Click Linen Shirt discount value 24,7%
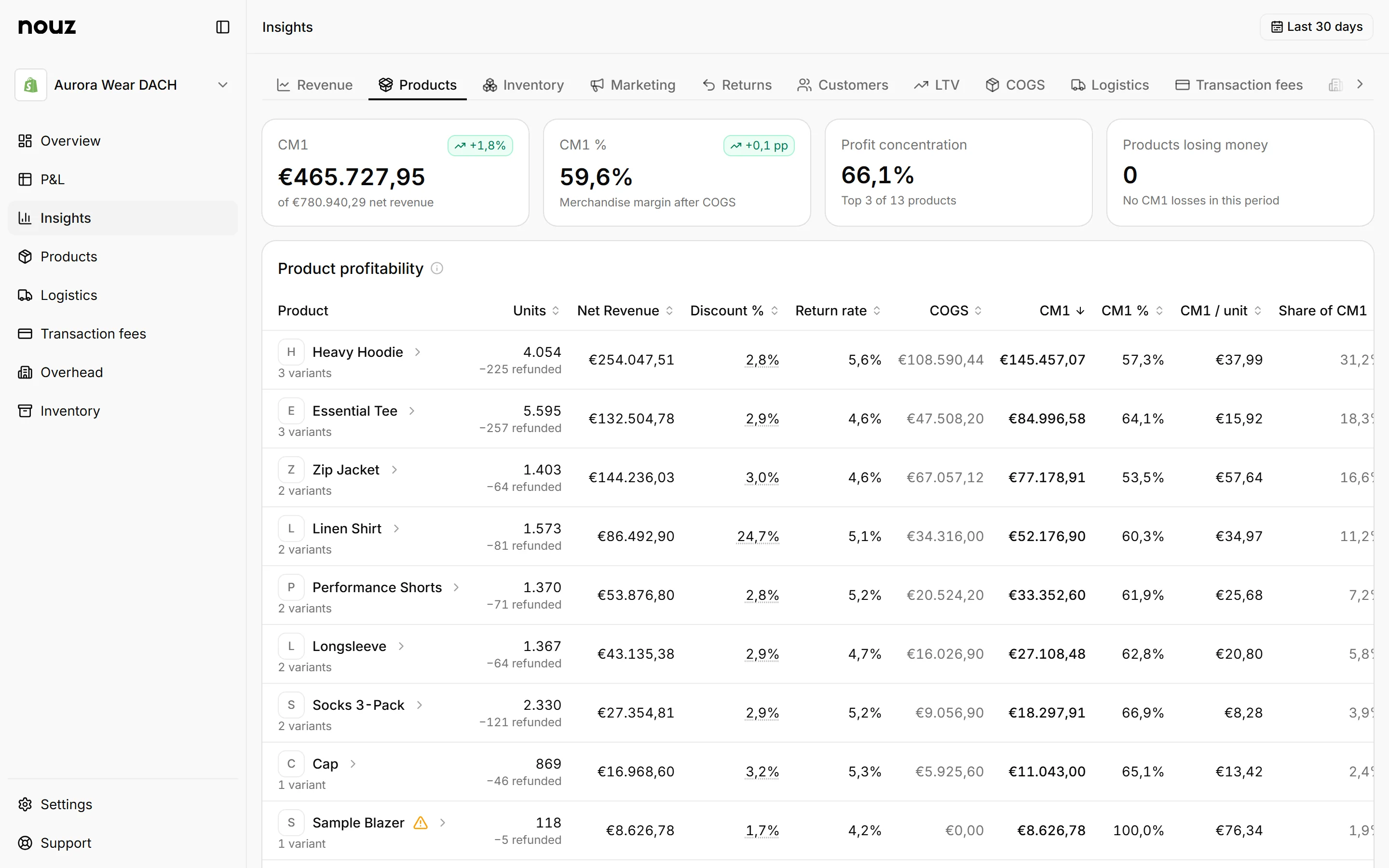 (x=758, y=536)
